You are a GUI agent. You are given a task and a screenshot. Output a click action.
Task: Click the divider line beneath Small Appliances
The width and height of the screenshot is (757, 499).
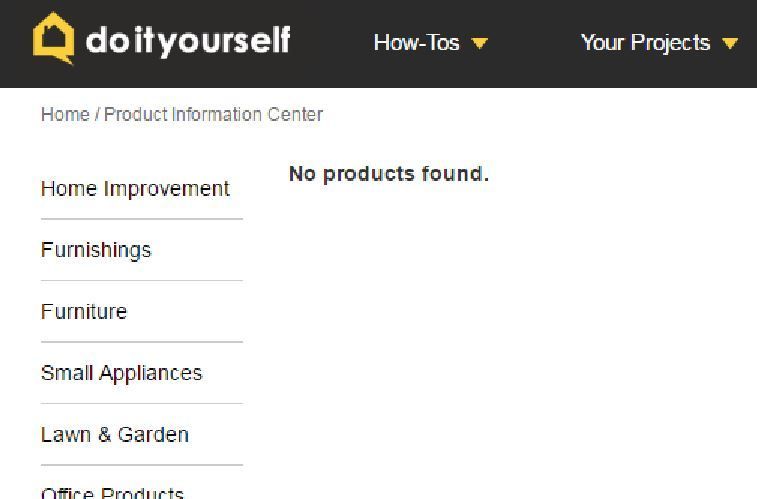point(142,403)
